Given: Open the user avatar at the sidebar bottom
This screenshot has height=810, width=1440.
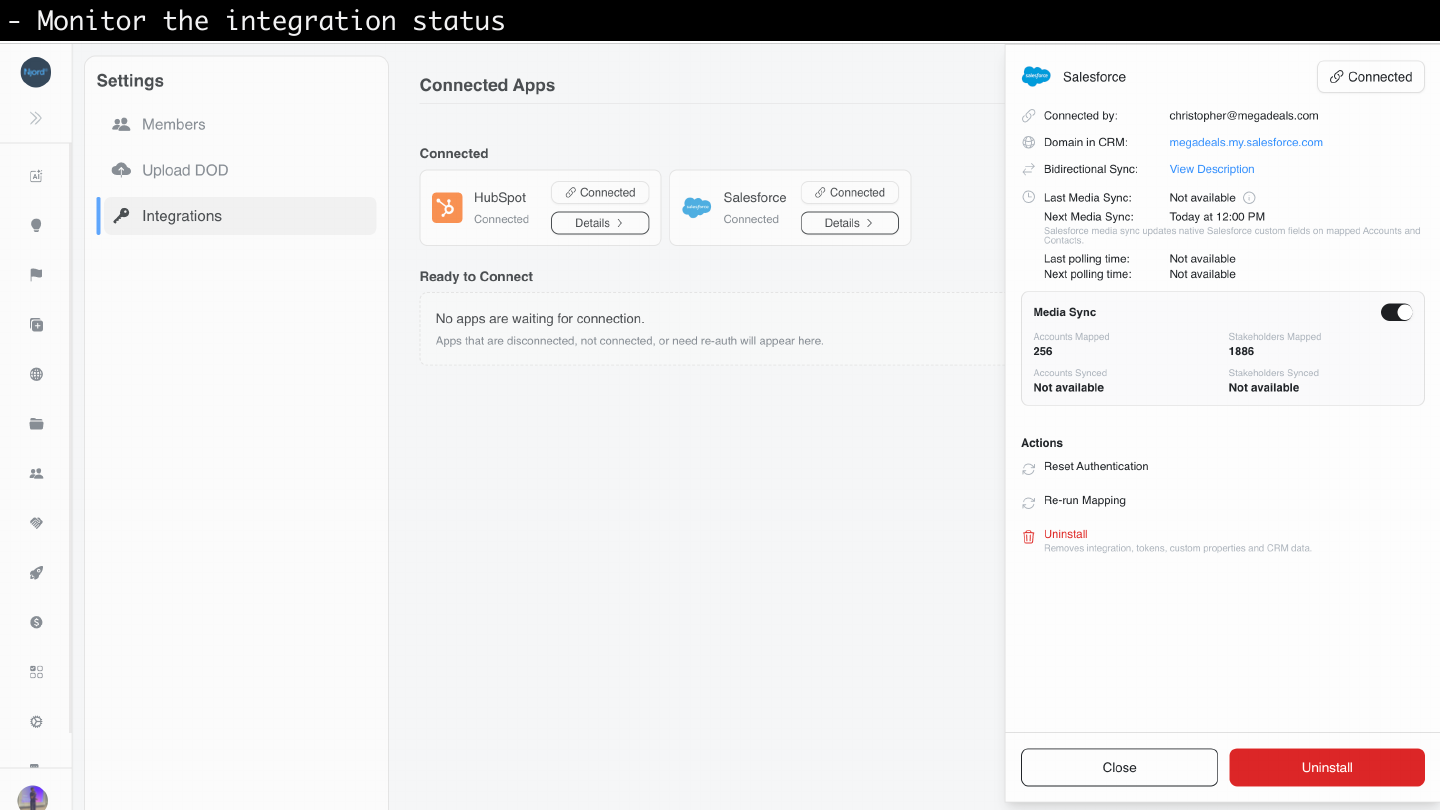Looking at the screenshot, I should 33,798.
